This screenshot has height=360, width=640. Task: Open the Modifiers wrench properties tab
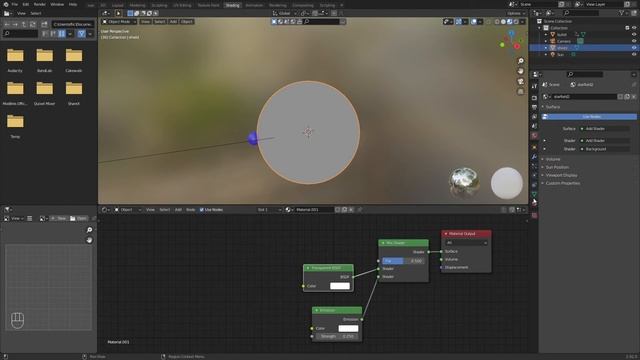click(x=534, y=157)
